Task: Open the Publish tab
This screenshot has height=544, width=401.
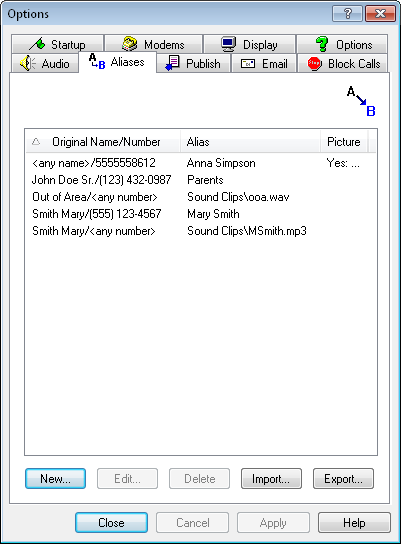Action: coord(193,63)
